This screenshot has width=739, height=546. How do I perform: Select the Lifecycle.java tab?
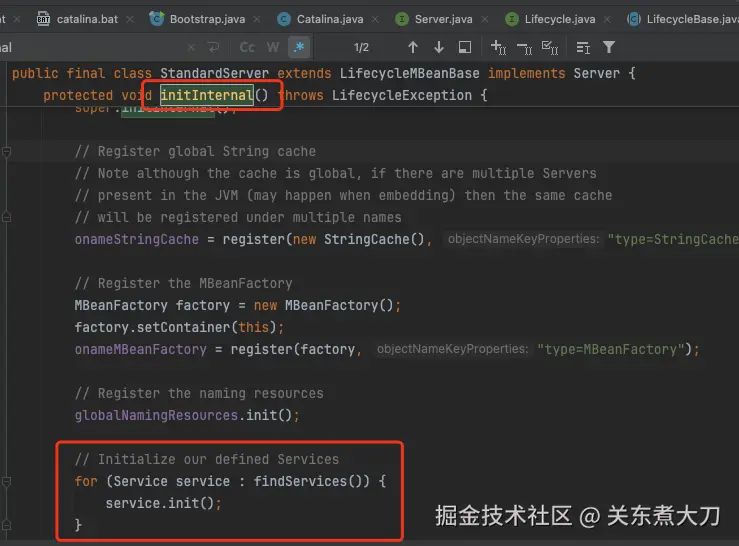(x=560, y=19)
